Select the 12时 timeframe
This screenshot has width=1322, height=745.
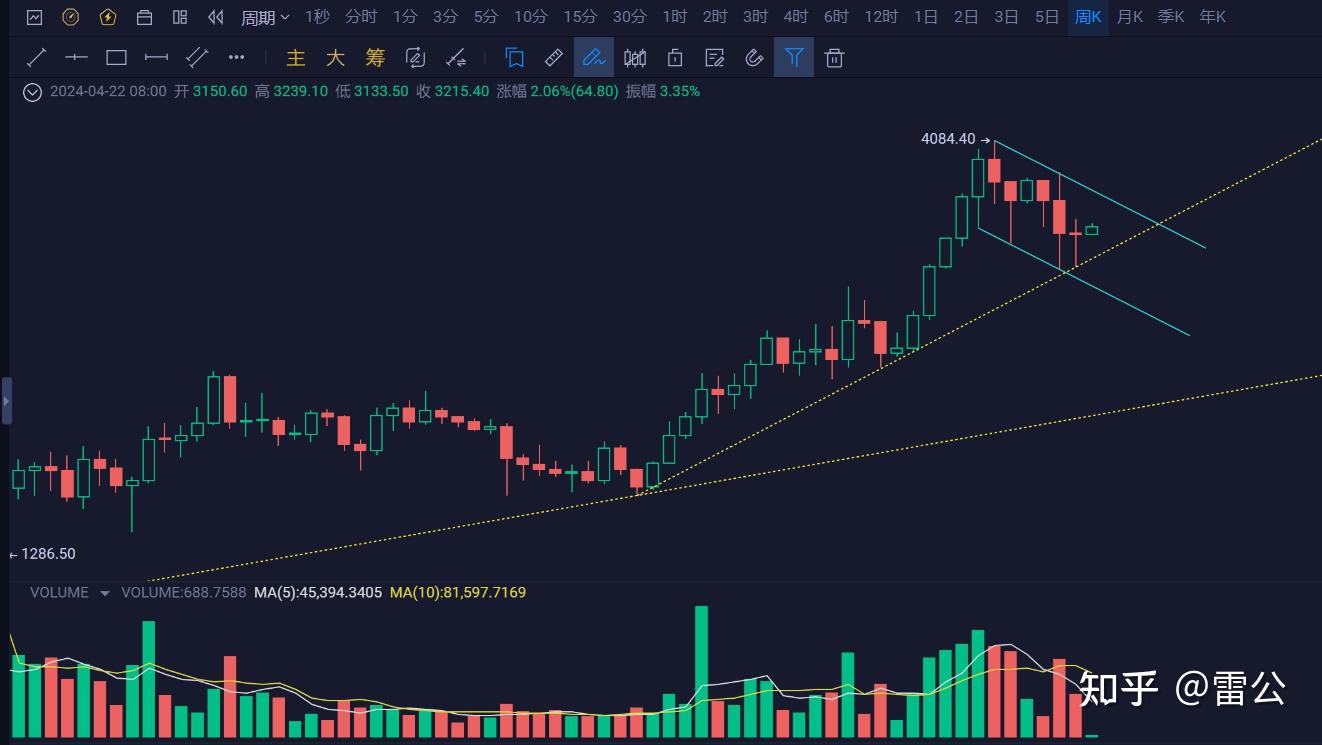881,17
